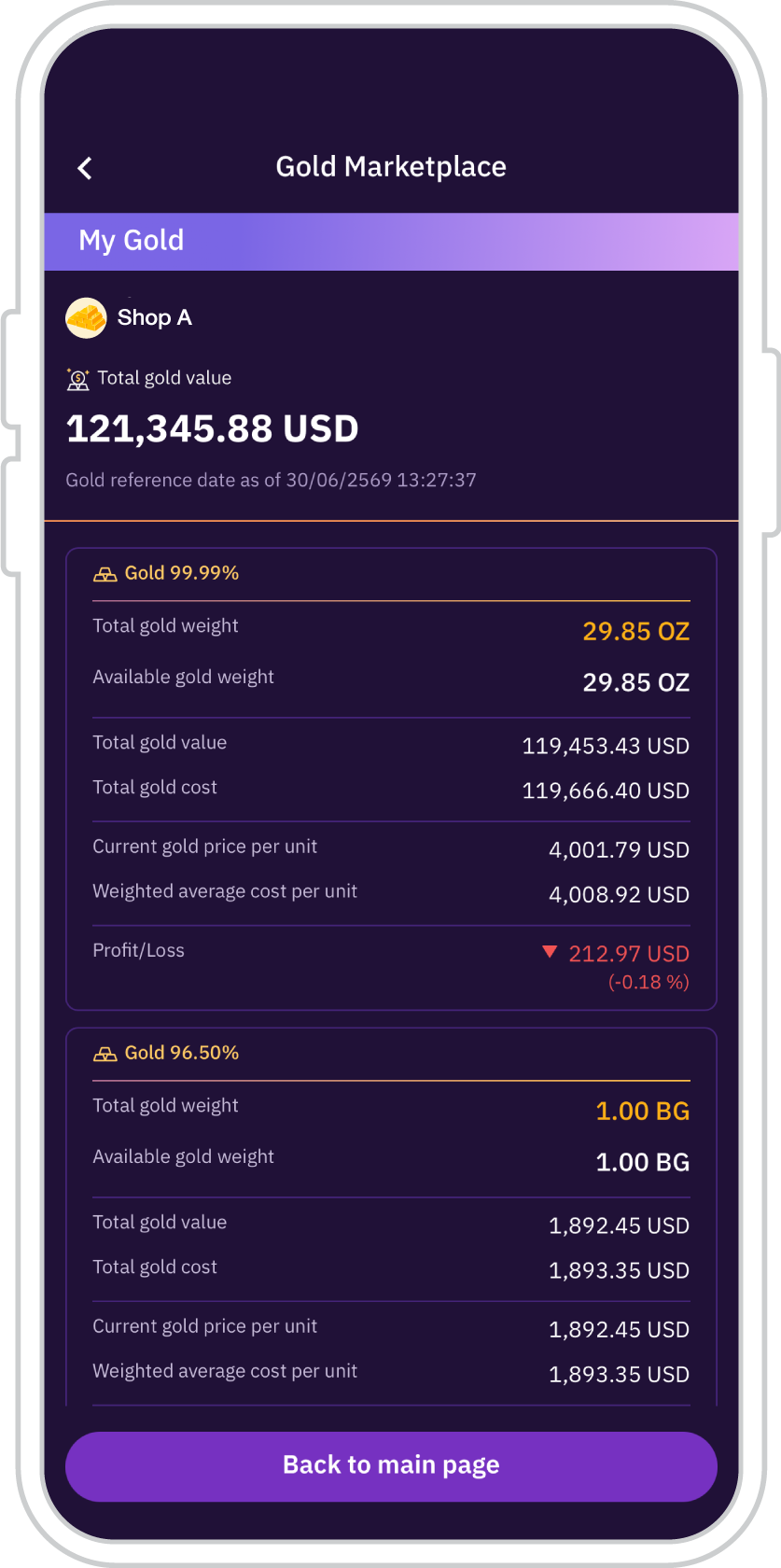
Task: Tap the Shop A gold bars avatar
Action: (86, 318)
